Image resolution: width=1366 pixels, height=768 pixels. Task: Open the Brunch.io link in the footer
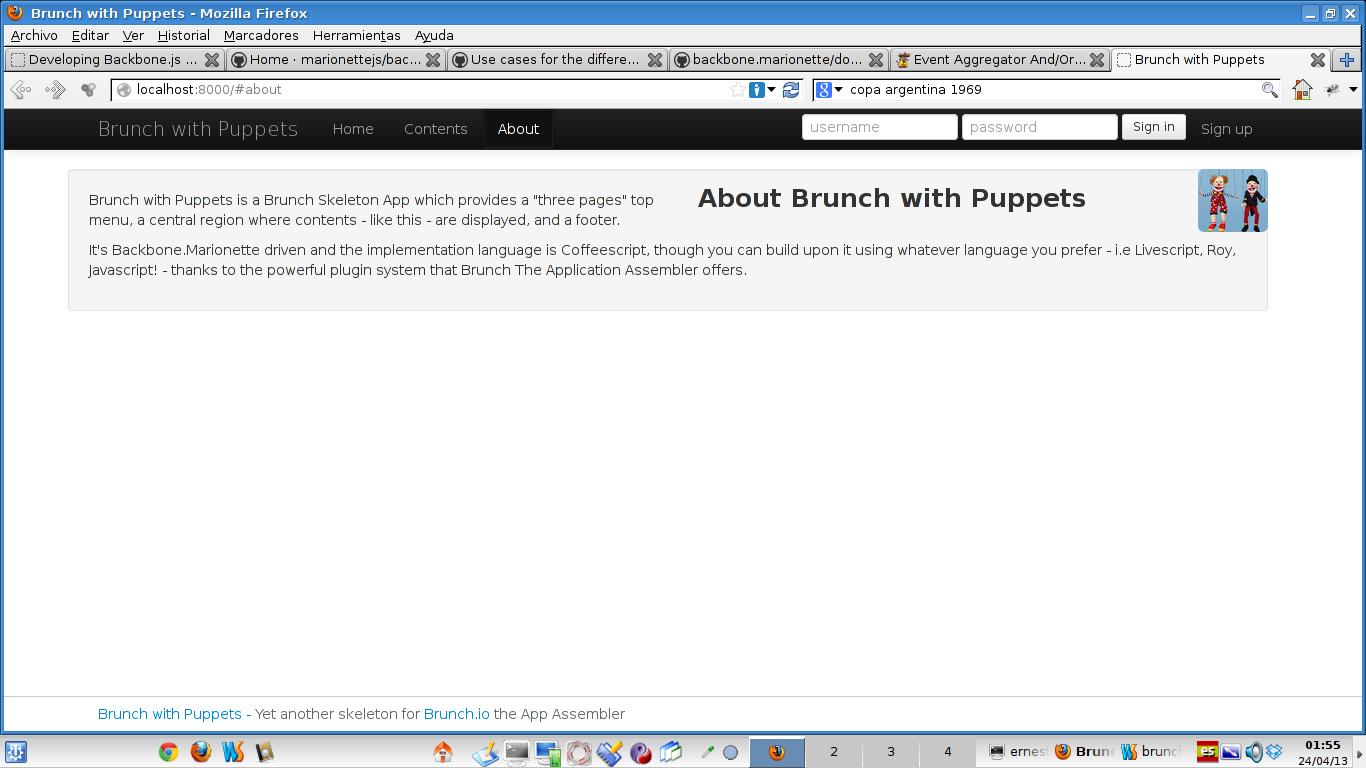point(456,714)
